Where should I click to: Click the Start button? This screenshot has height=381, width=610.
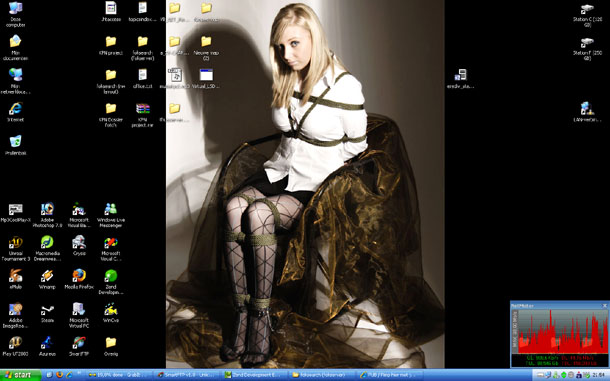pyautogui.click(x=21, y=375)
